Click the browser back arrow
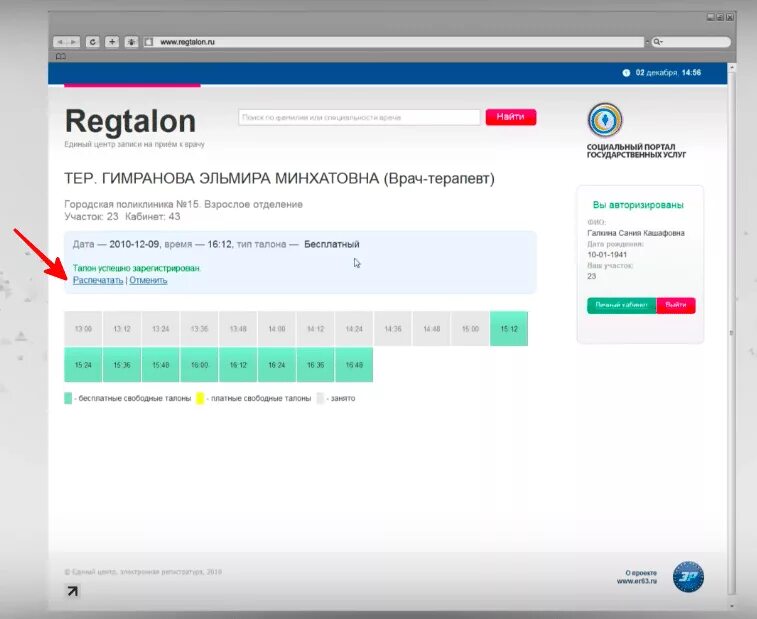 point(60,42)
